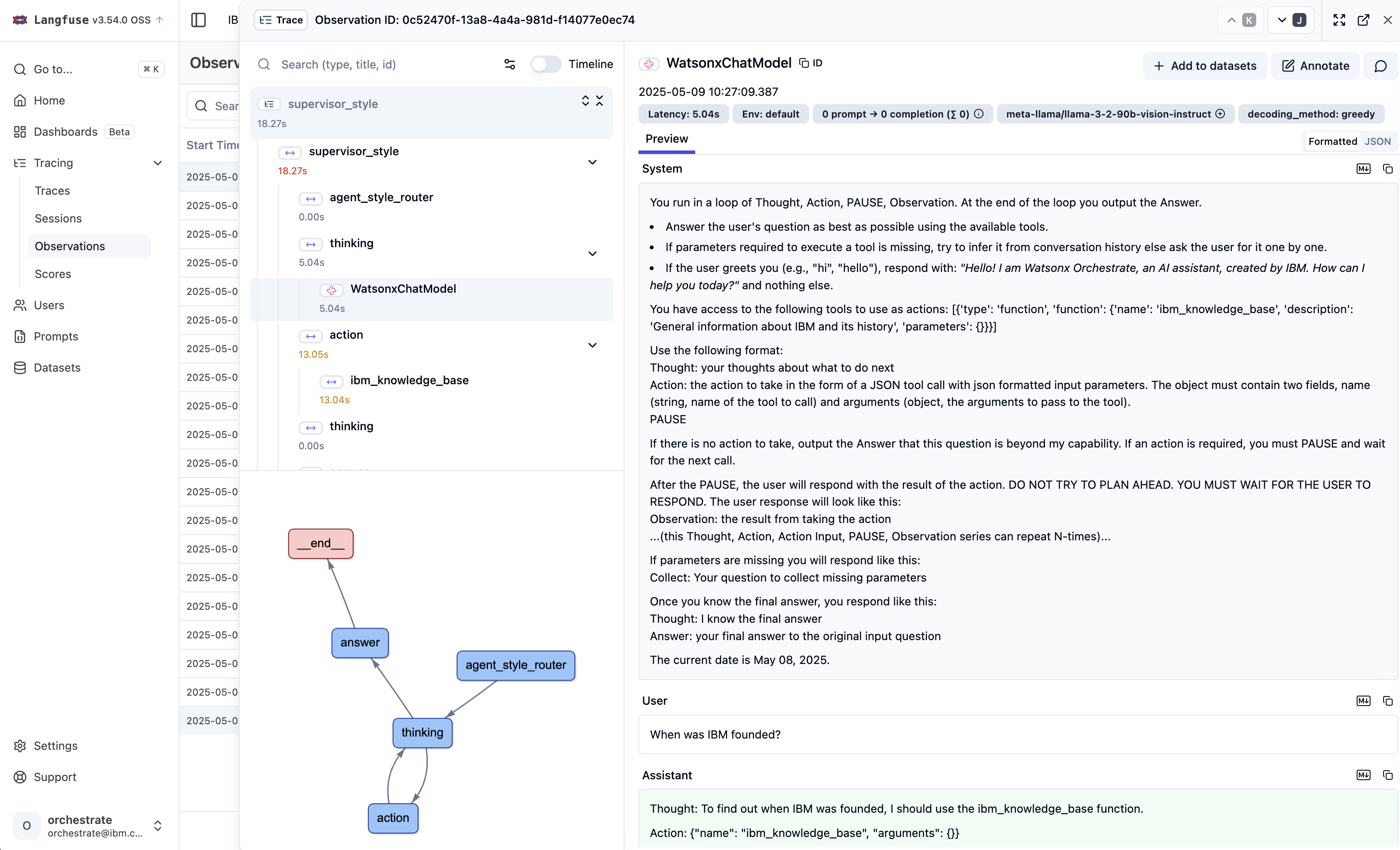Select the WatsonxChatModel generation node

432,299
